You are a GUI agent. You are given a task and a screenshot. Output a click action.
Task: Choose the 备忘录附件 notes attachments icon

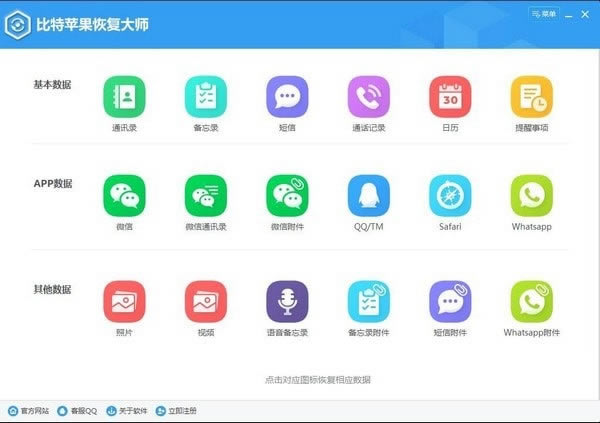point(369,302)
